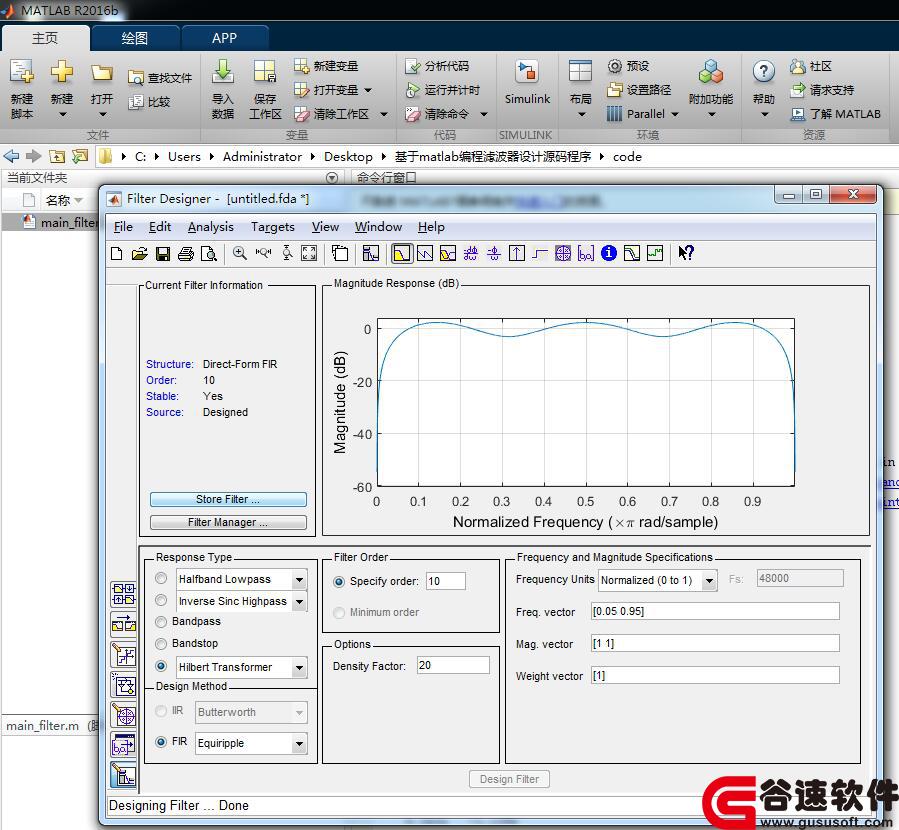Image resolution: width=899 pixels, height=830 pixels.
Task: Toggle Filter Specifications display icon
Action: (x=370, y=253)
